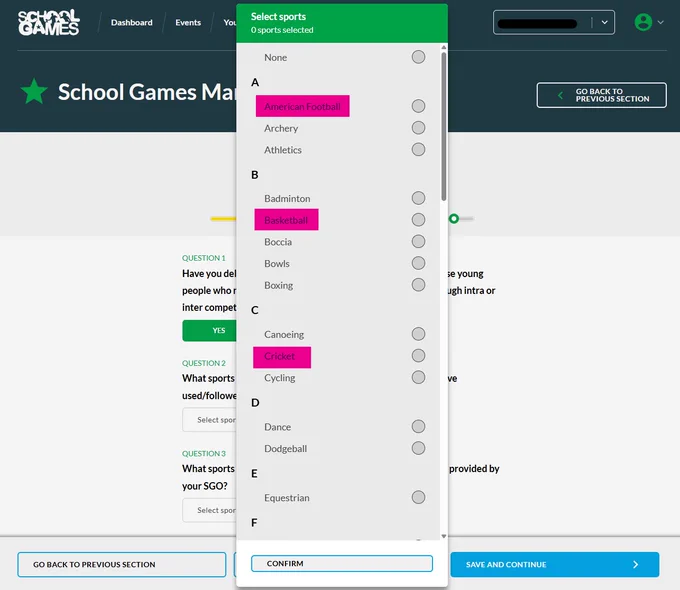Click header Go Back To Previous Section button

(x=602, y=95)
